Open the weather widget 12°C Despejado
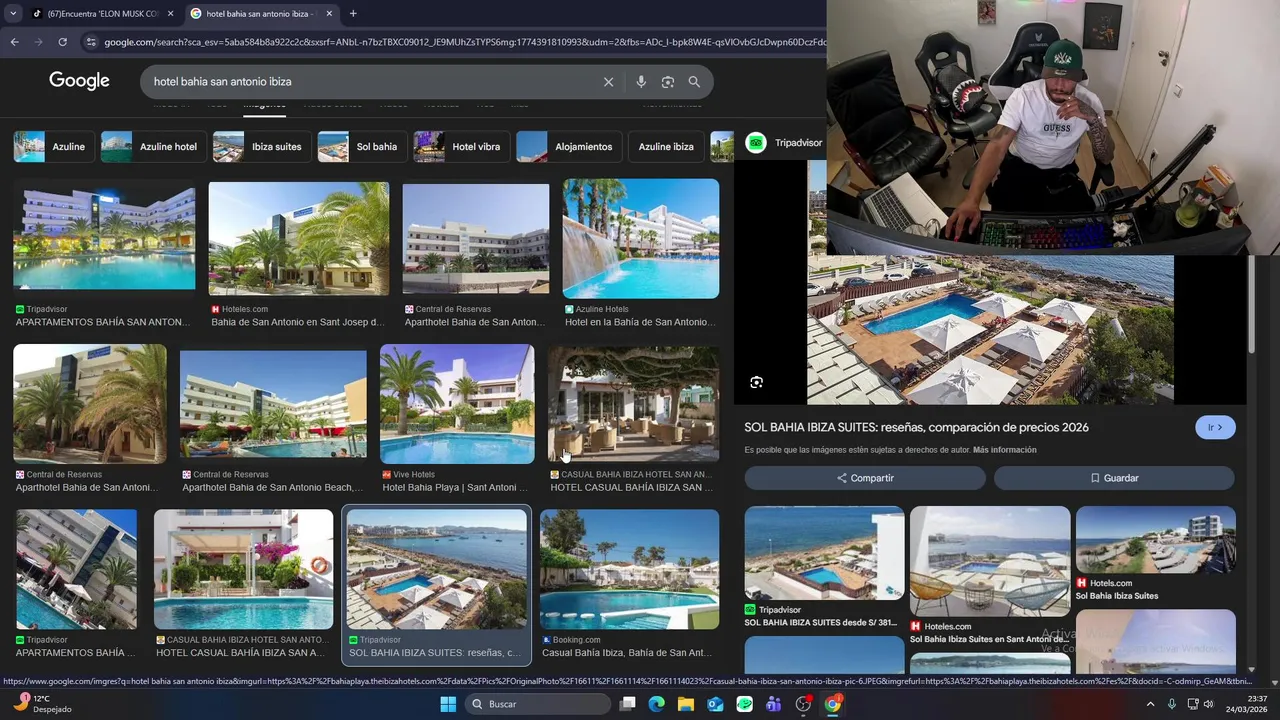 tap(42, 704)
